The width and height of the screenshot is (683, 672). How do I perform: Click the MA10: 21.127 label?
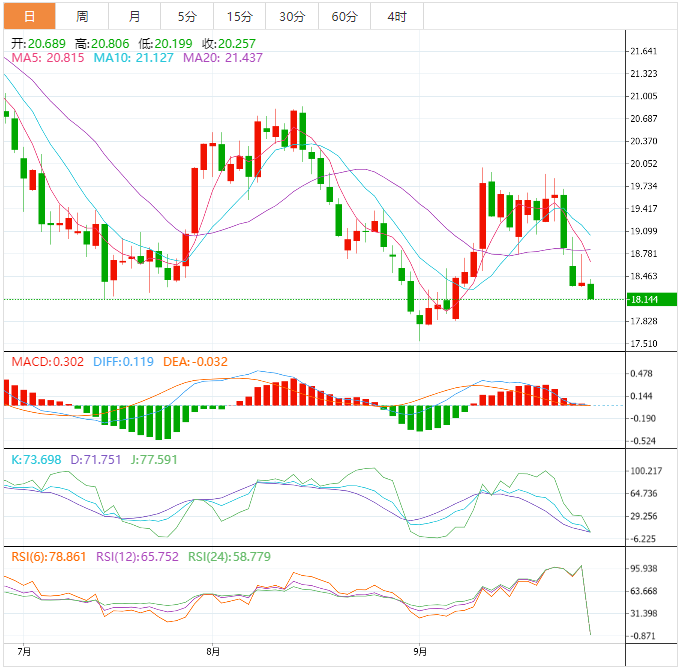click(133, 57)
